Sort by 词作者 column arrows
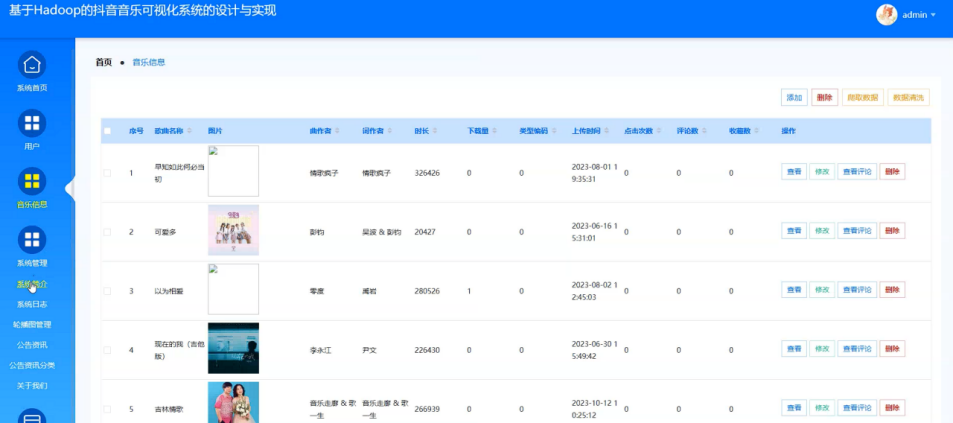 click(x=389, y=131)
